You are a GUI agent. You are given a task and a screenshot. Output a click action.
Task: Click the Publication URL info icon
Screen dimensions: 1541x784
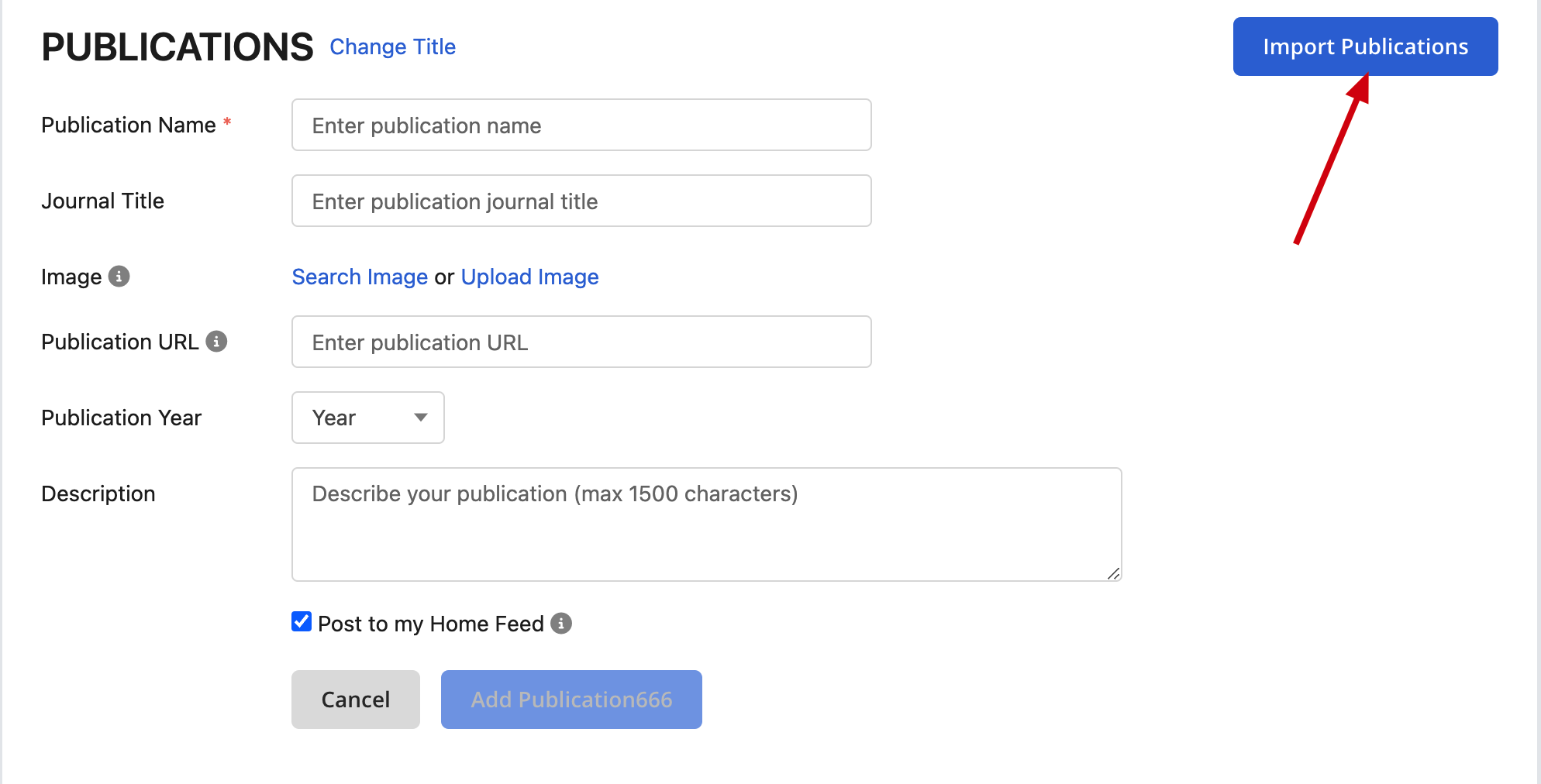216,342
